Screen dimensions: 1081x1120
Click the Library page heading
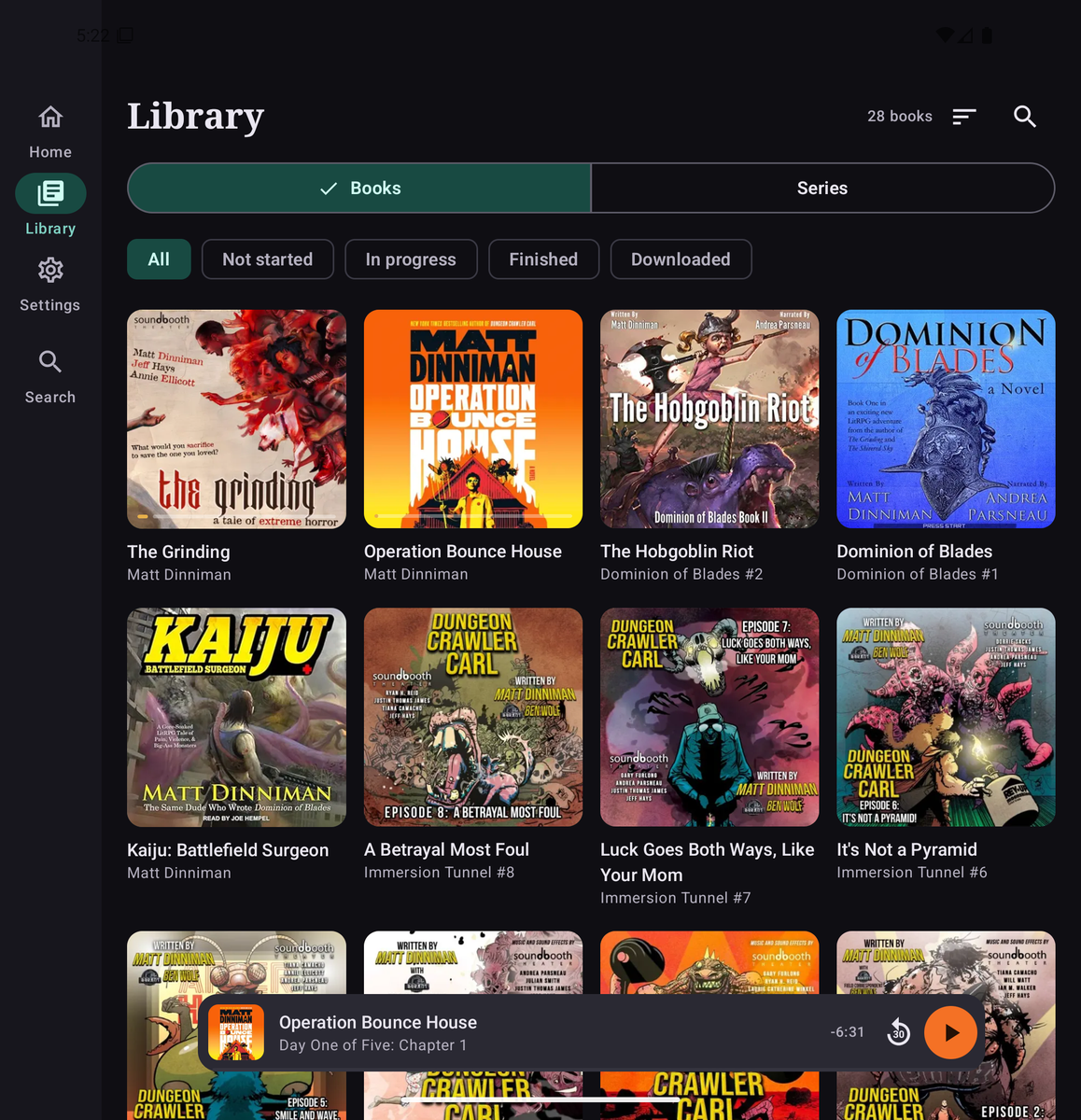(196, 117)
